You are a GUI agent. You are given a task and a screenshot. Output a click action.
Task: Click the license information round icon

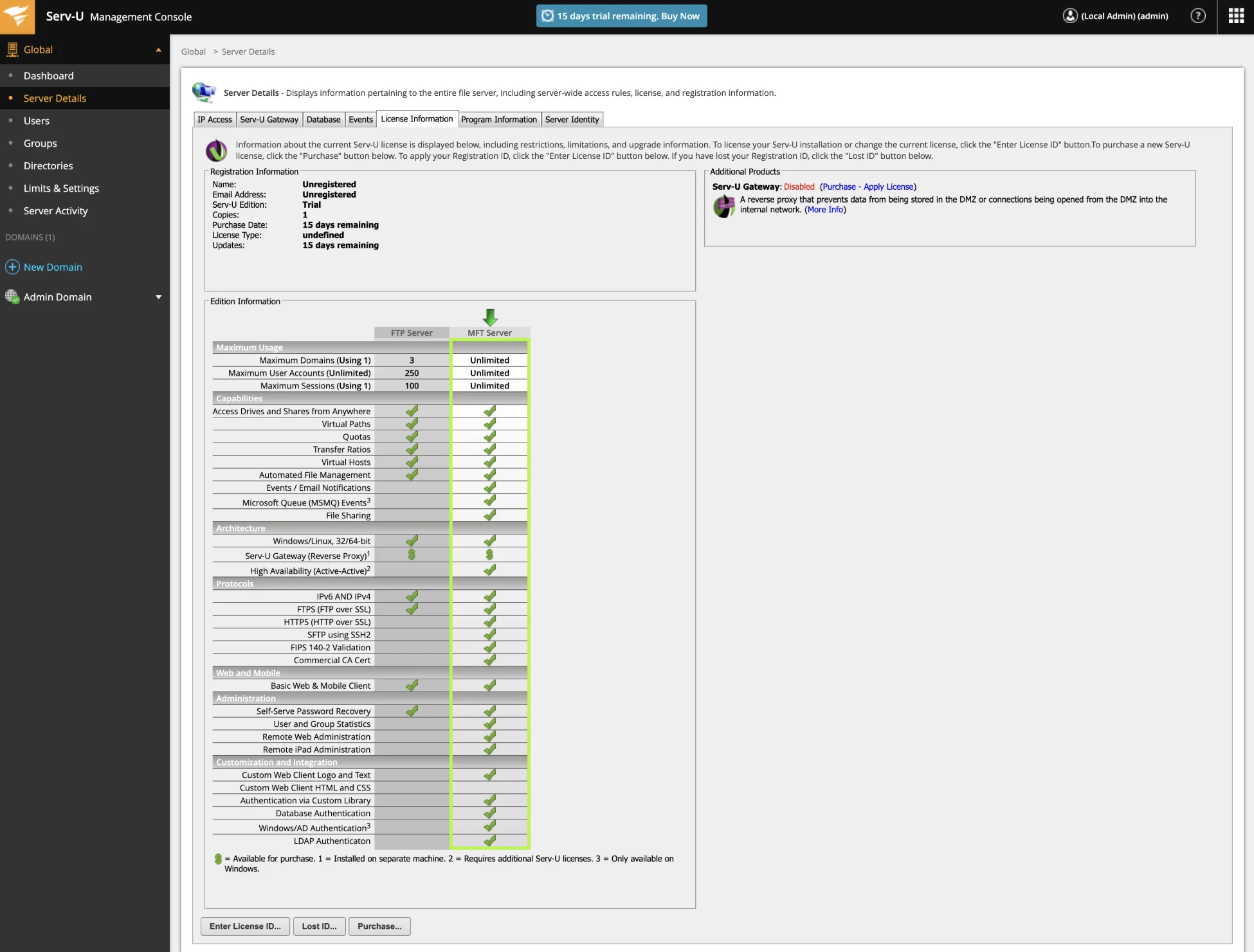click(x=216, y=151)
